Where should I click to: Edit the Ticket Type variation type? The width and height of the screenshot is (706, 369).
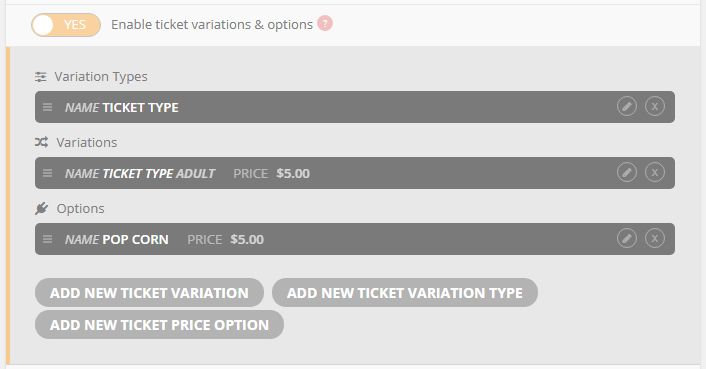627,107
